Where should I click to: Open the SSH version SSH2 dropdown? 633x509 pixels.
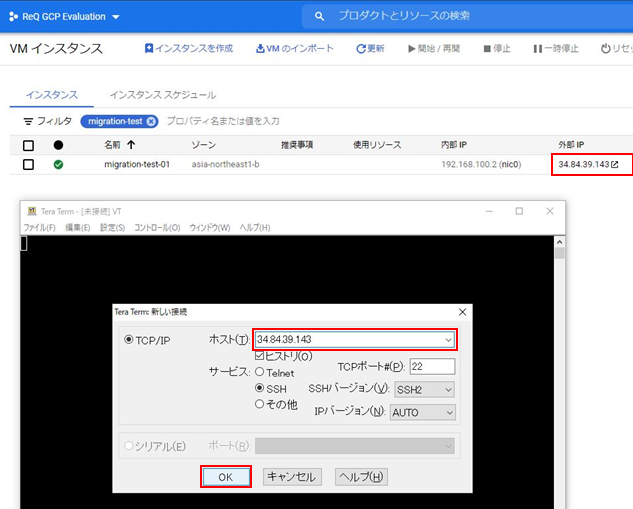pos(424,390)
